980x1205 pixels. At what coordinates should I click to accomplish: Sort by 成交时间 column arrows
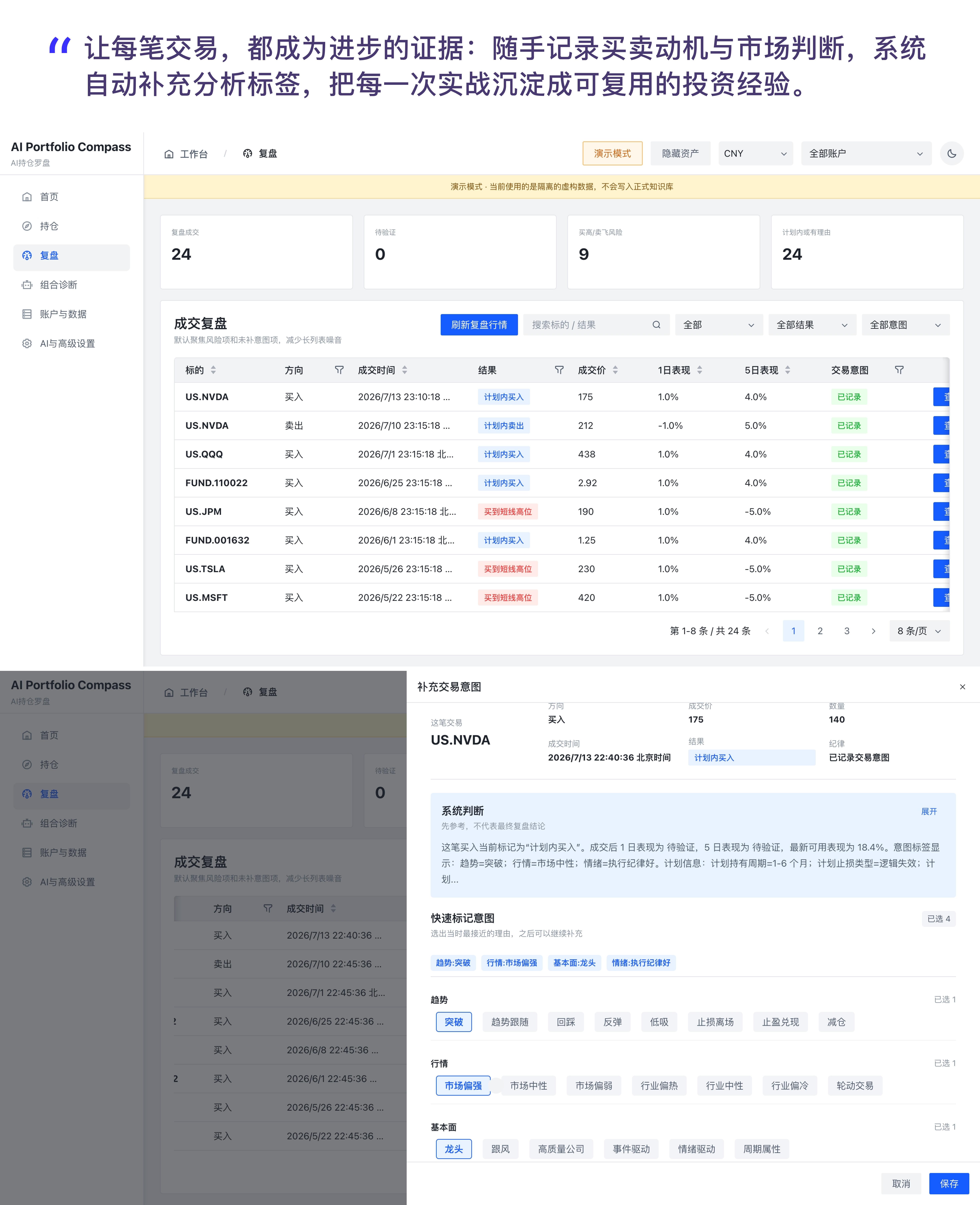click(405, 370)
